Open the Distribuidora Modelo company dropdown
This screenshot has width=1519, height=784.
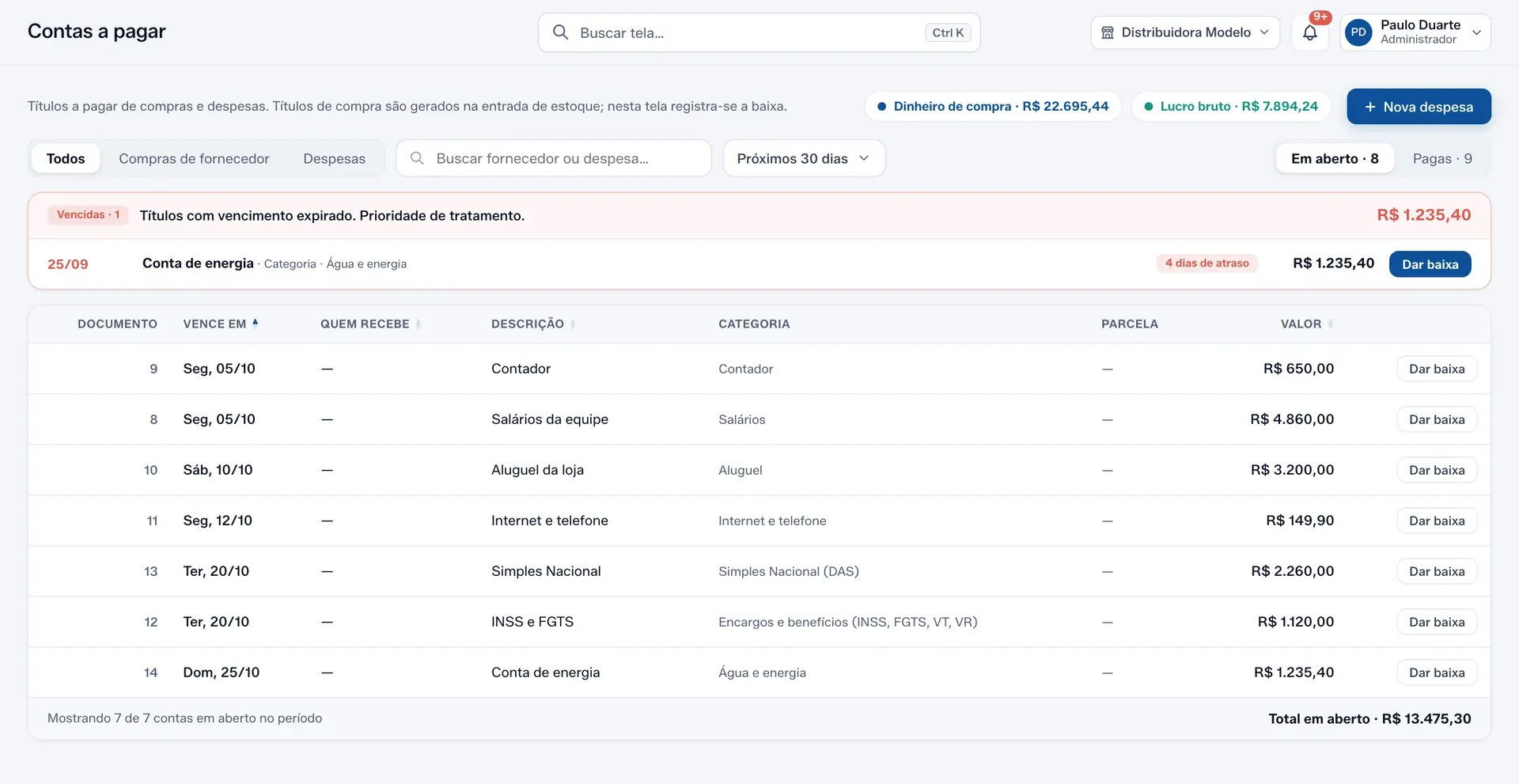pos(1185,32)
